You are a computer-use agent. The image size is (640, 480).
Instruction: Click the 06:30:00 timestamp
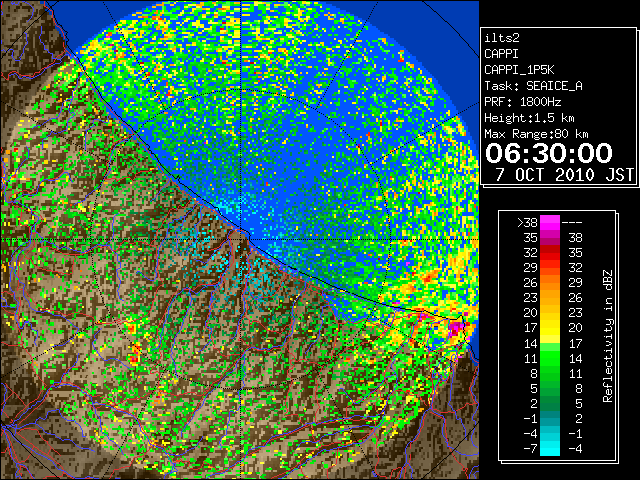[x=549, y=153]
